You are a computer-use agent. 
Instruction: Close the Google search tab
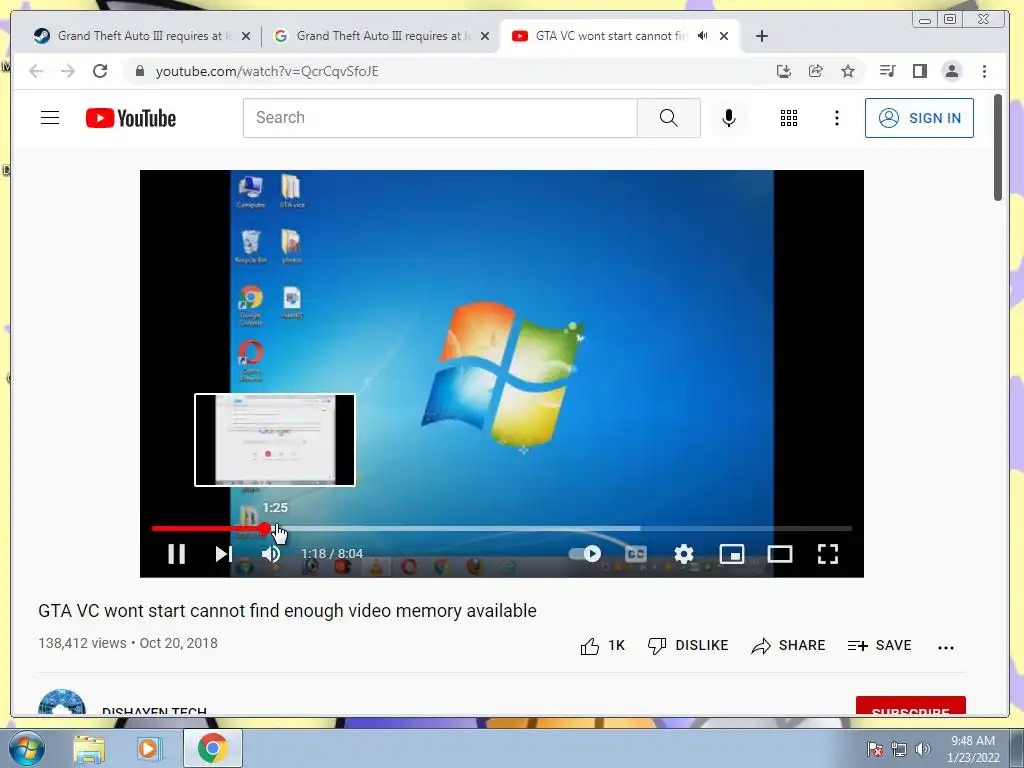(x=485, y=36)
